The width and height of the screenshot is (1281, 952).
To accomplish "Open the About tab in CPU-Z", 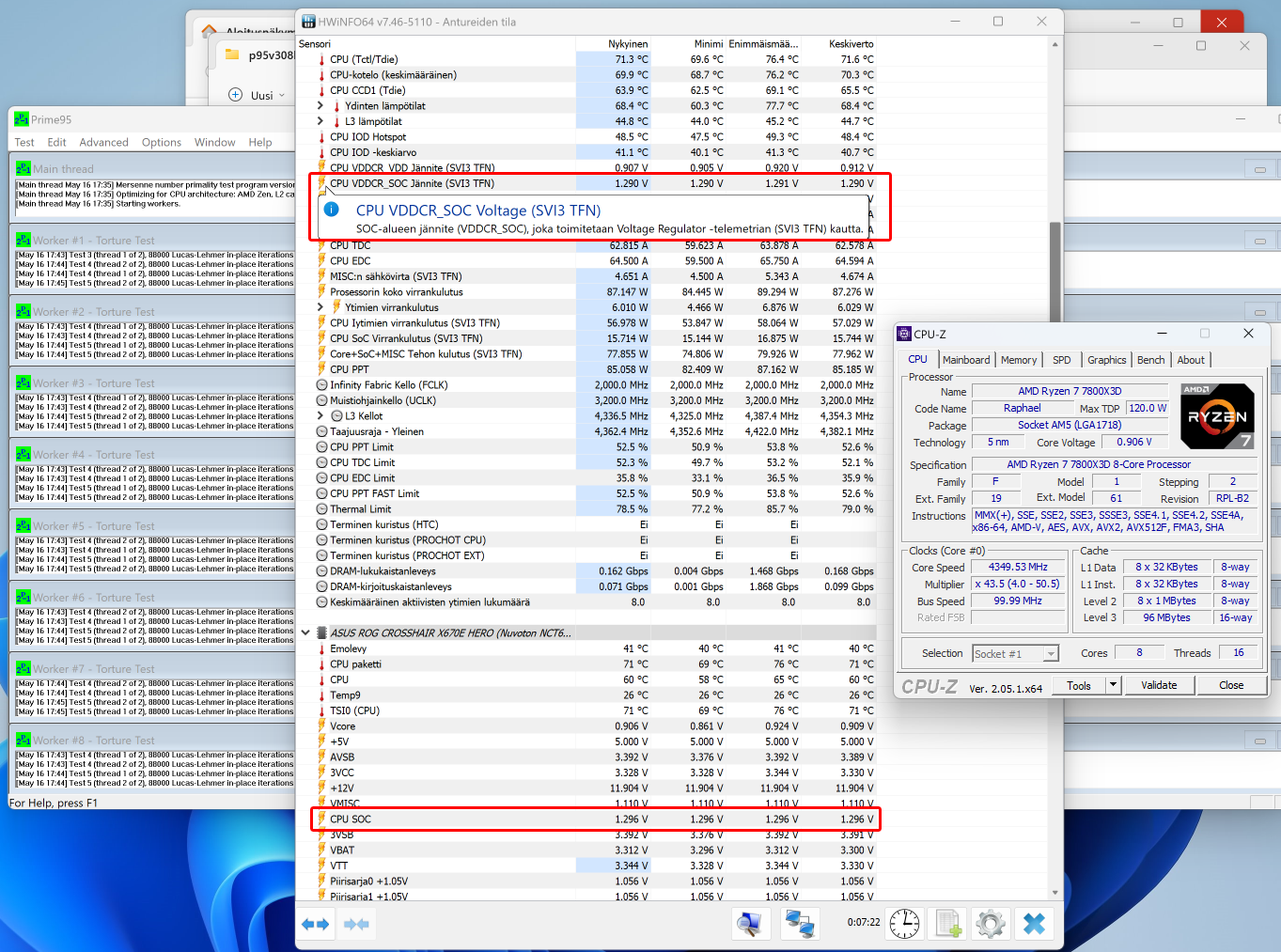I will pos(1191,360).
